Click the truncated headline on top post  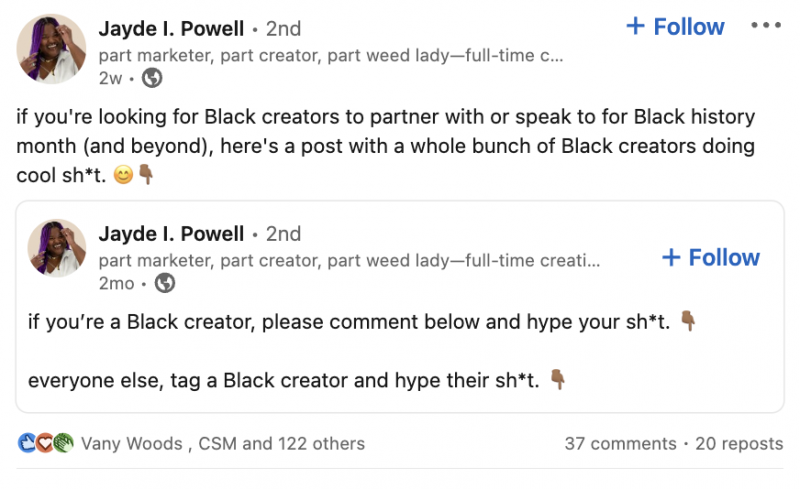(x=331, y=55)
